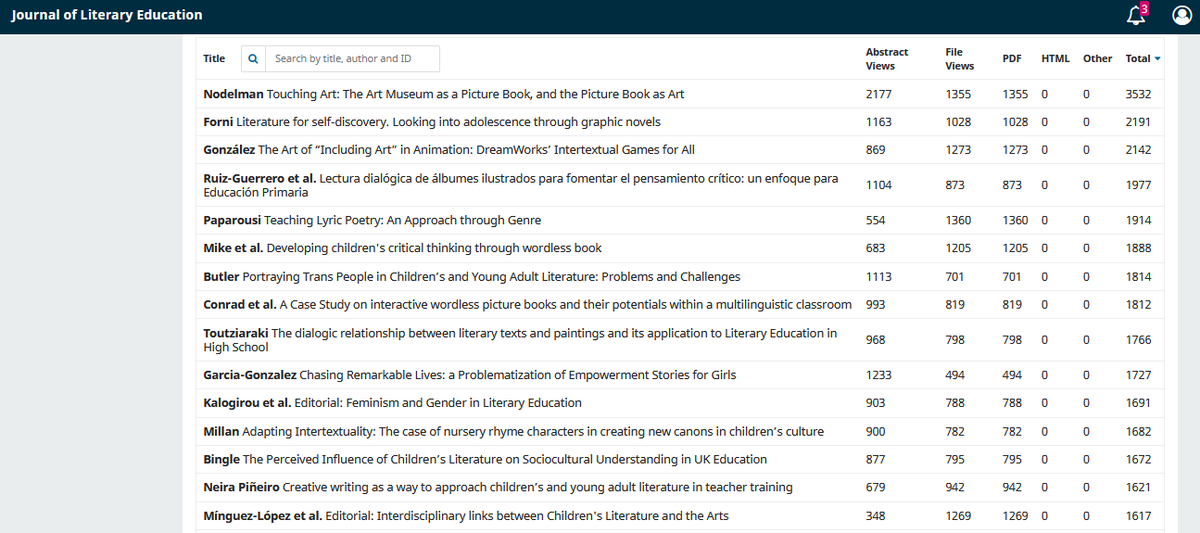This screenshot has height=533, width=1200.
Task: Select Paparousi Teaching Lyric Poetry row
Action: point(680,220)
